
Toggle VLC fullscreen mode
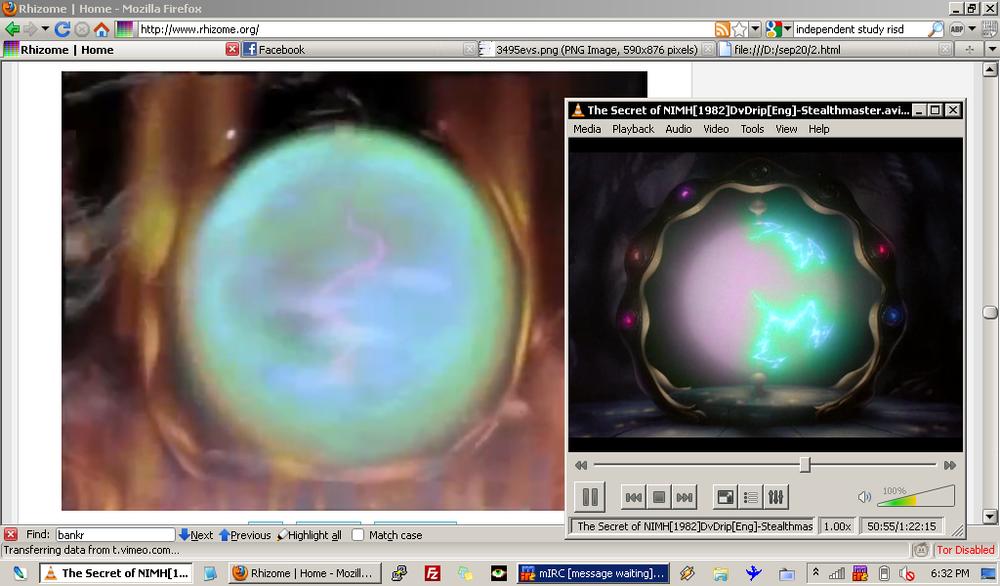[725, 497]
